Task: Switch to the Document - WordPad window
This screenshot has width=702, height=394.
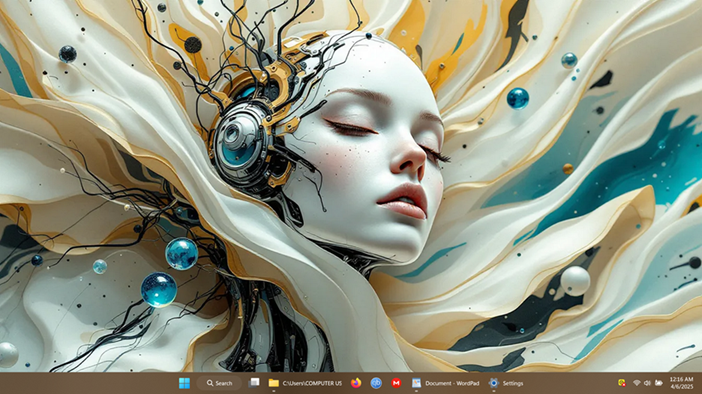Action: [x=452, y=383]
